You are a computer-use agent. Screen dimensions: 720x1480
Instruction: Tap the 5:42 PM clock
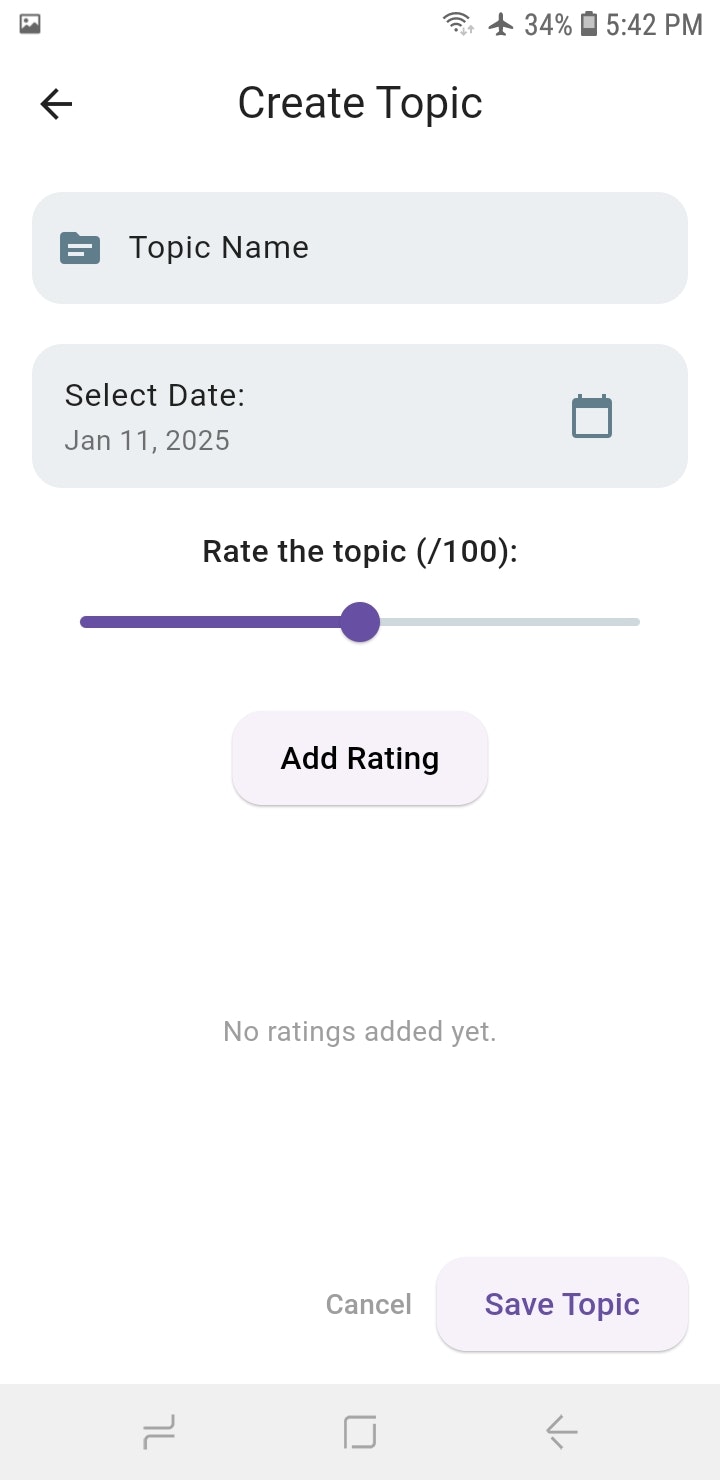click(654, 25)
